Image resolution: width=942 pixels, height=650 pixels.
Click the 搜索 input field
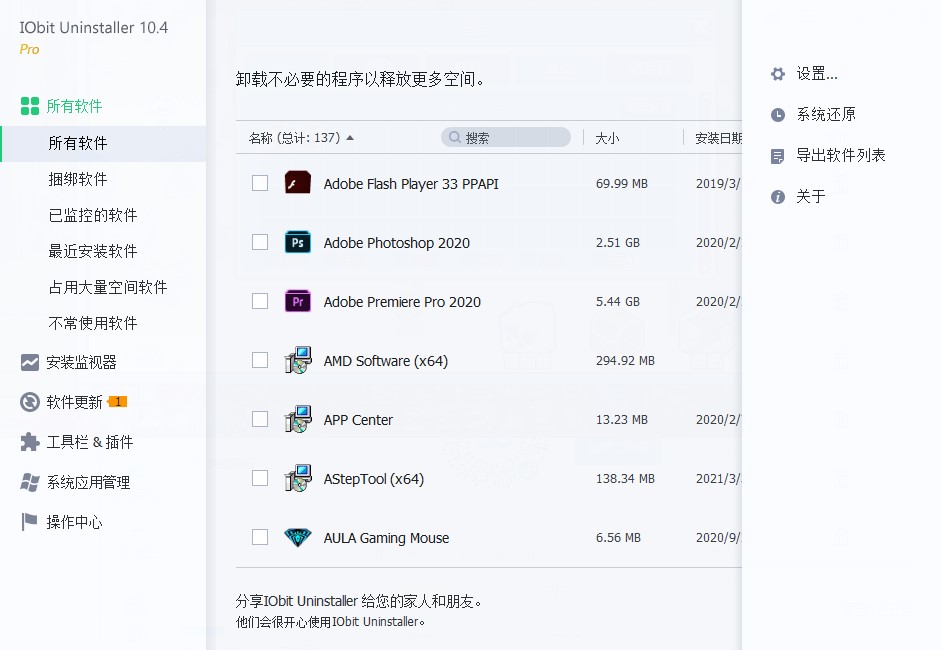click(x=505, y=136)
